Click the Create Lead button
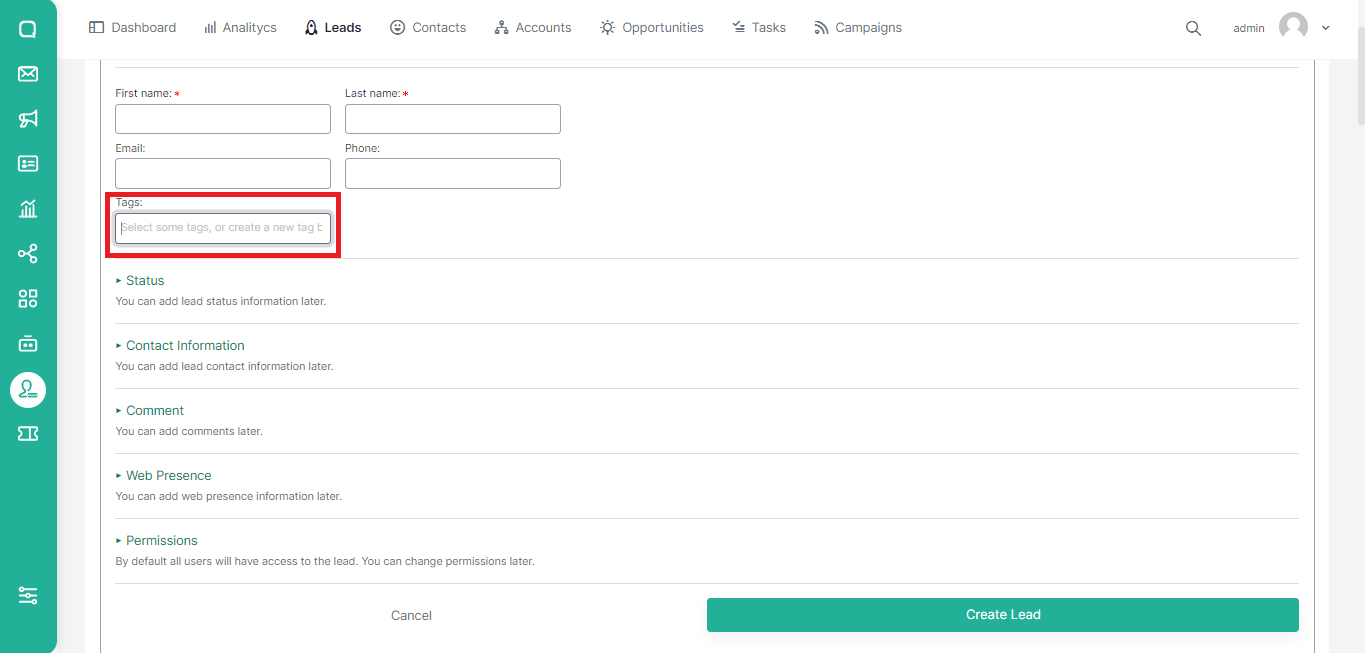 coord(1002,615)
